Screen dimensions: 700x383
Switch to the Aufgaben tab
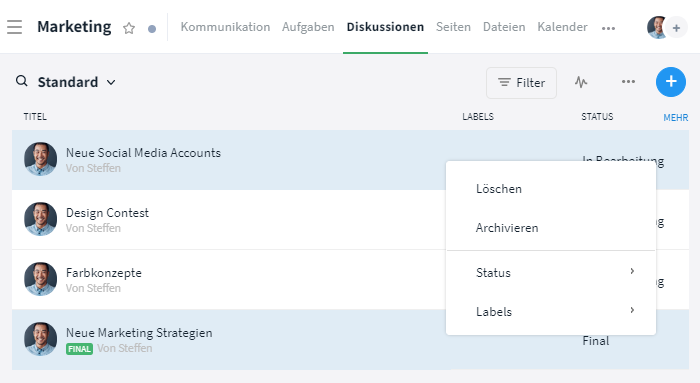coord(308,27)
